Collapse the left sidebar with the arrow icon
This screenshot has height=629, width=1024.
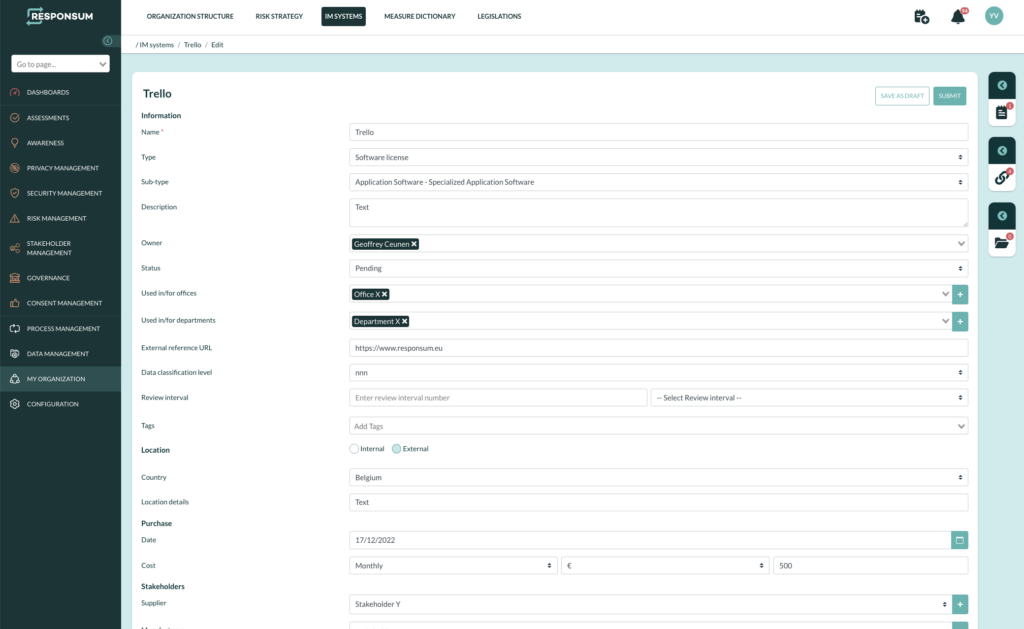108,41
